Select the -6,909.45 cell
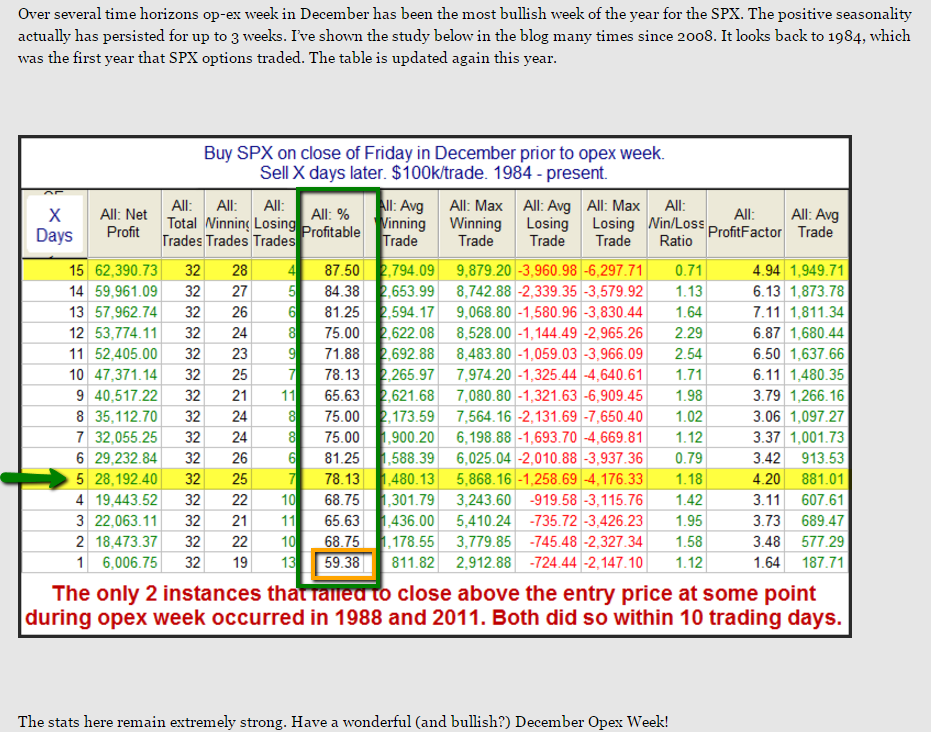Viewport: 931px width, 732px height. (x=613, y=395)
